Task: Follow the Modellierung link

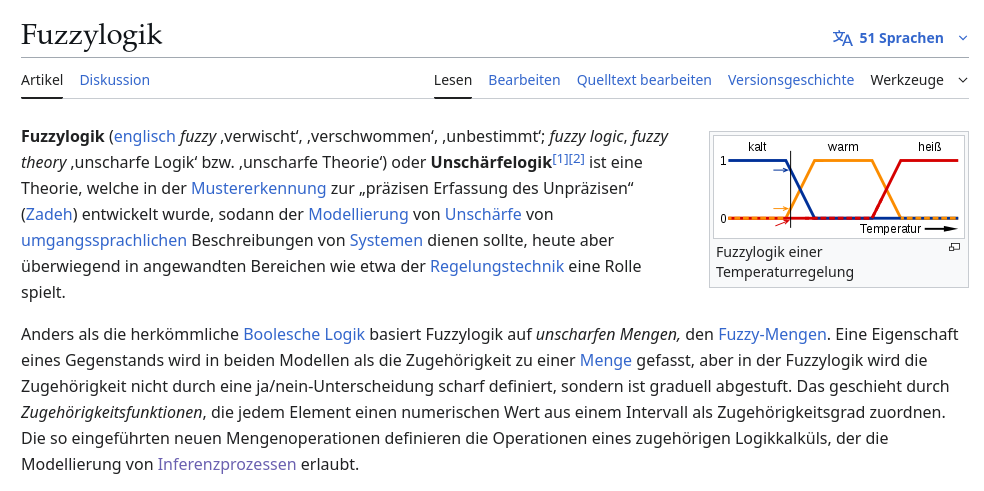Action: pos(358,214)
